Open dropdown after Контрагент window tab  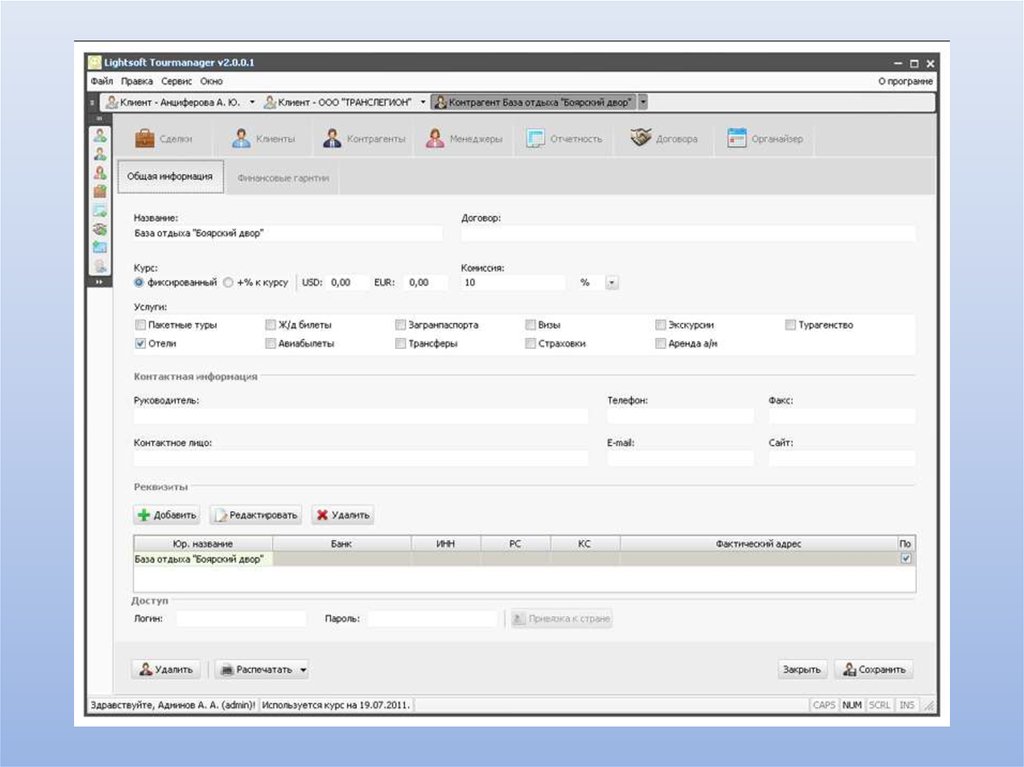tap(643, 102)
